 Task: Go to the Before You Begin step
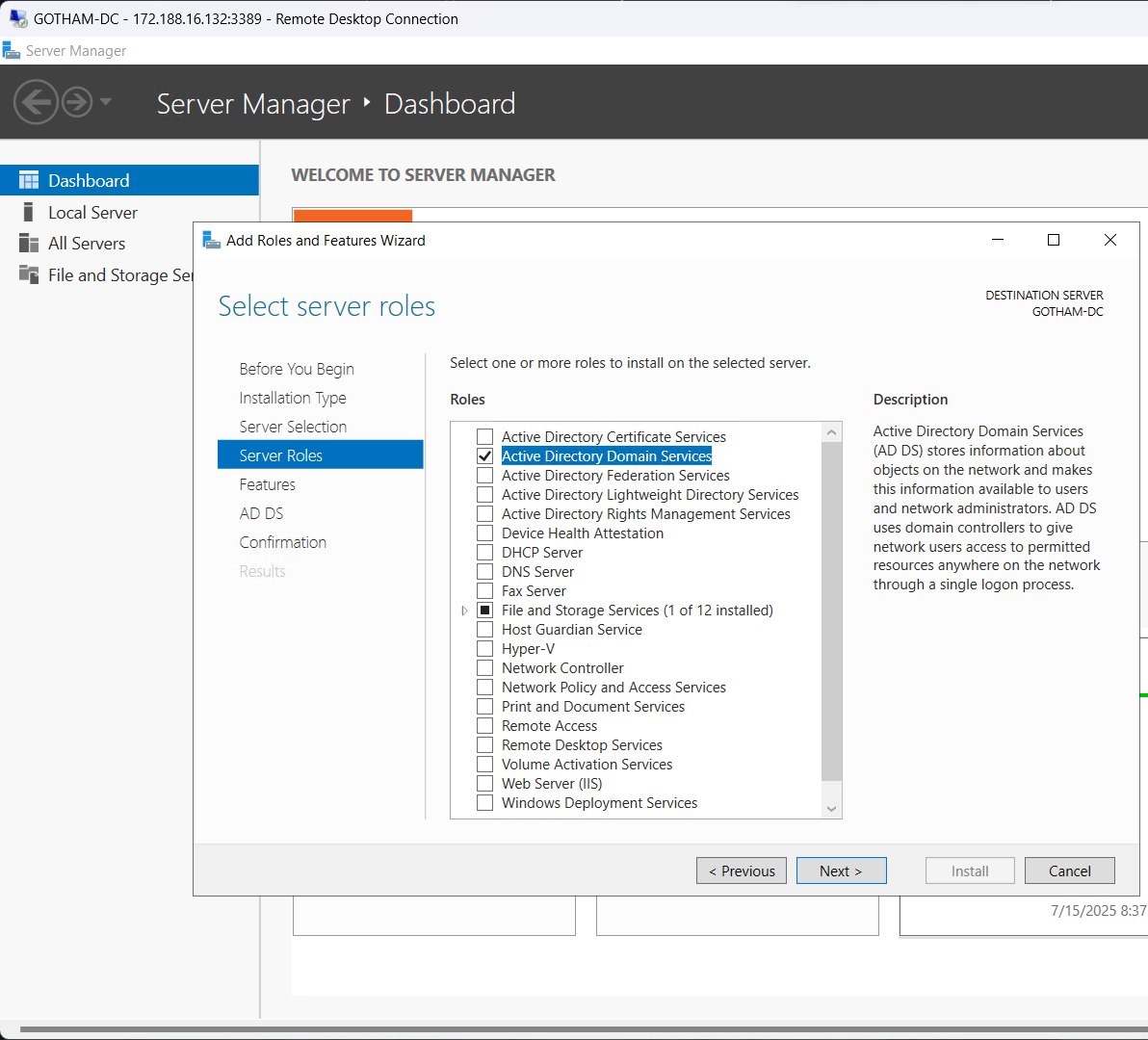296,369
